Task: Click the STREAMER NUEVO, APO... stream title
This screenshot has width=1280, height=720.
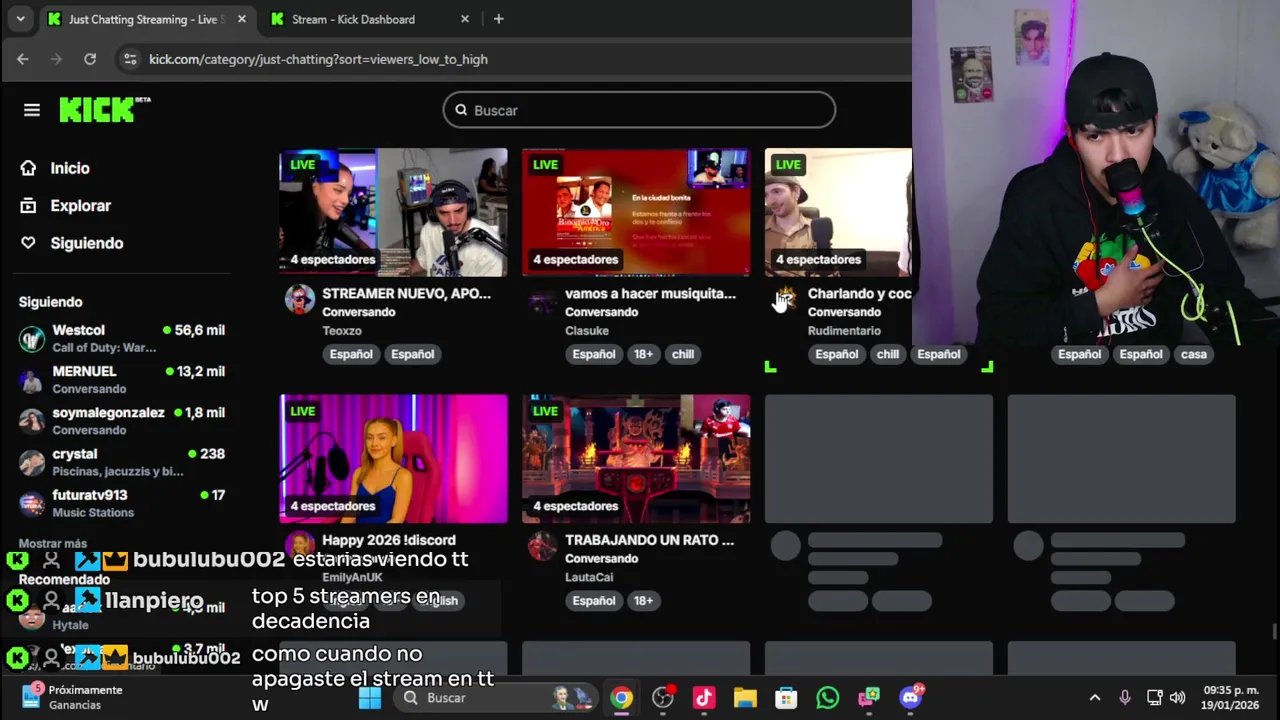Action: point(406,294)
